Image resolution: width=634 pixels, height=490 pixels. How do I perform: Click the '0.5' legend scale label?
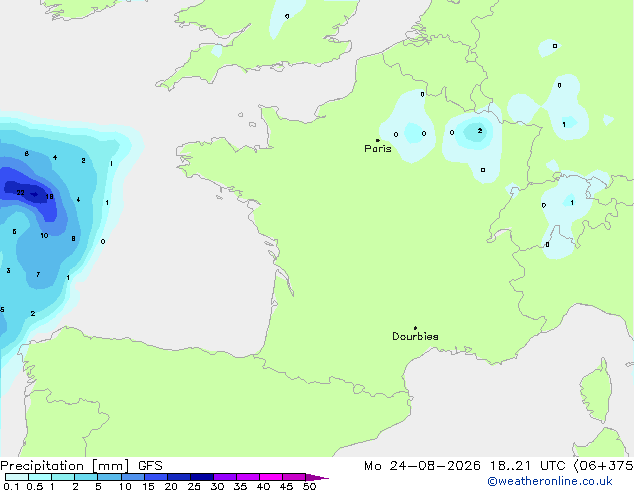tap(35, 486)
